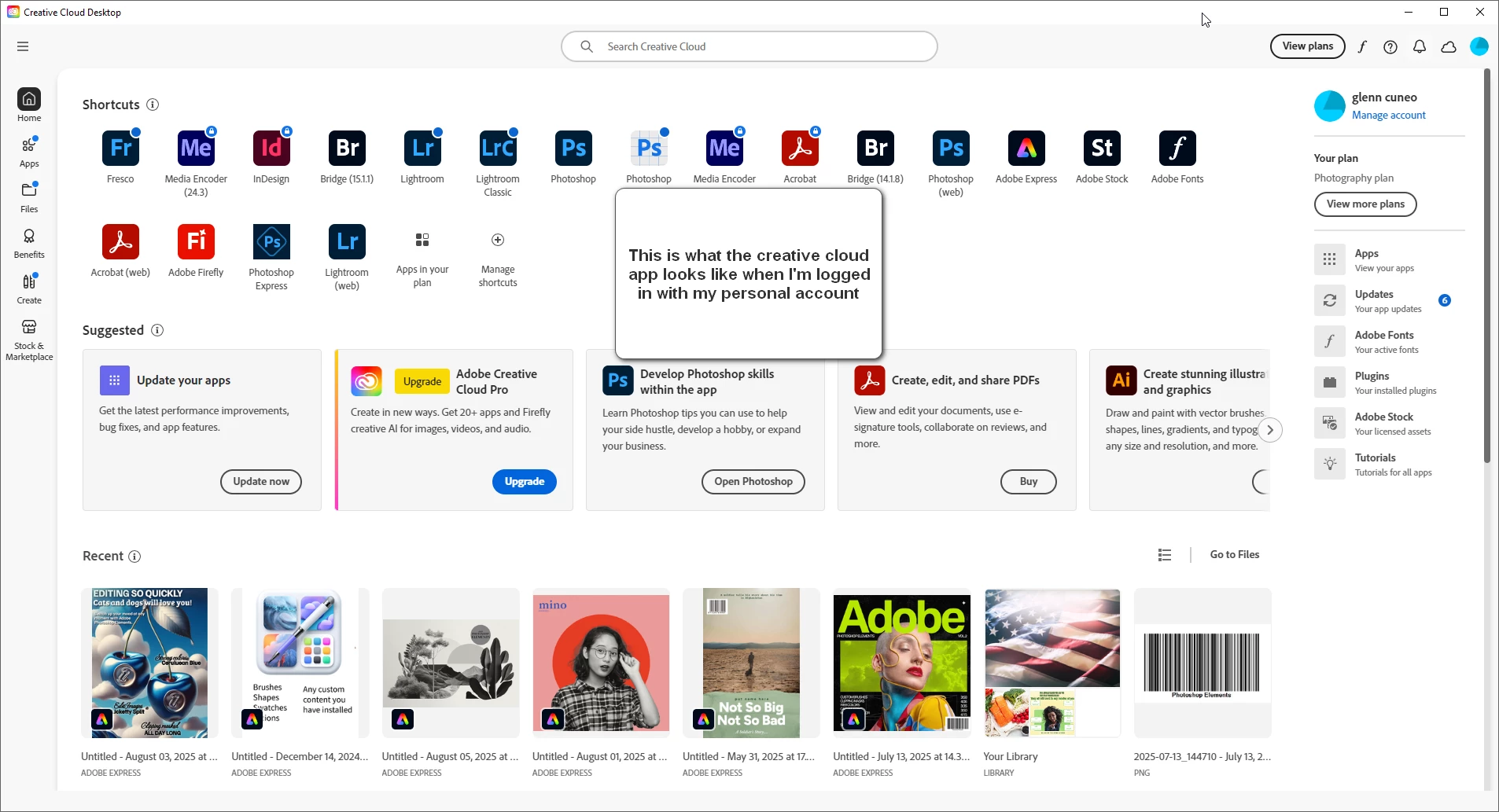1499x812 pixels.
Task: Click the updates count badge 6
Action: tap(1445, 300)
